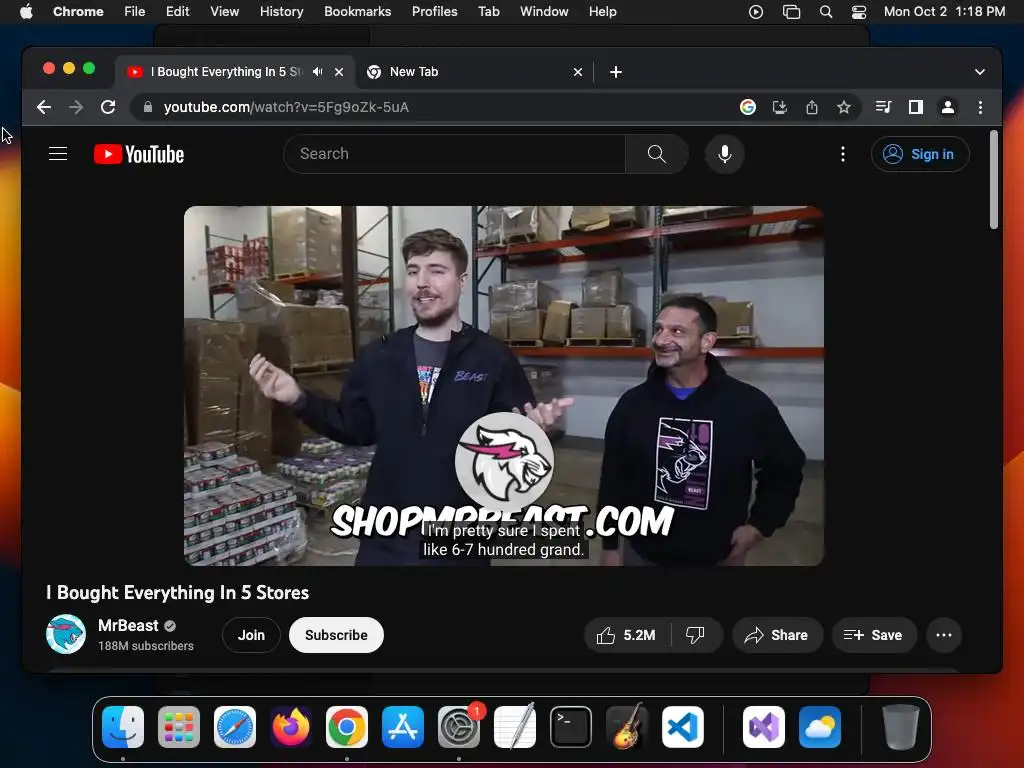Click the address bar URL
This screenshot has height=768, width=1024.
point(286,107)
